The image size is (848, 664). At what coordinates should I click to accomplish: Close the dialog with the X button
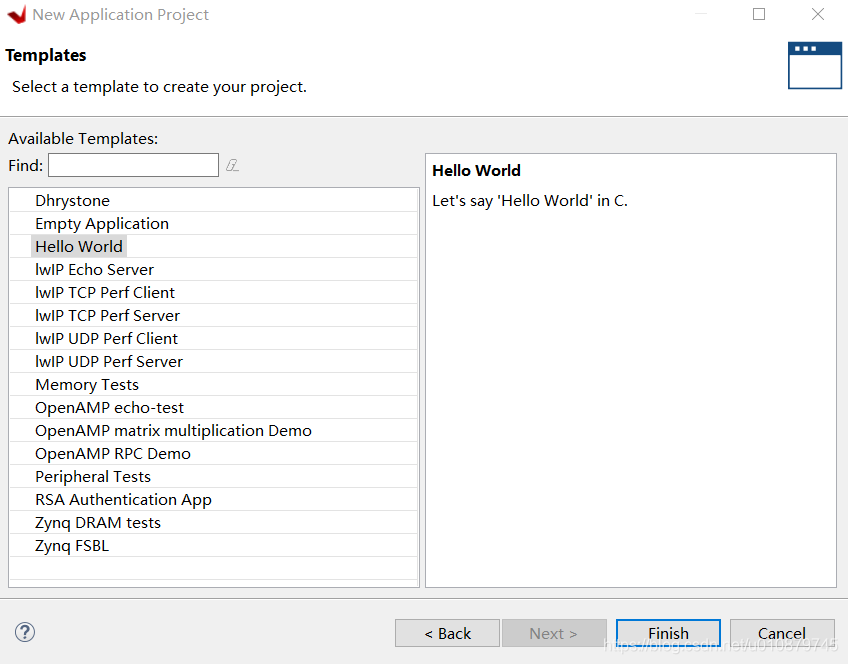(818, 14)
